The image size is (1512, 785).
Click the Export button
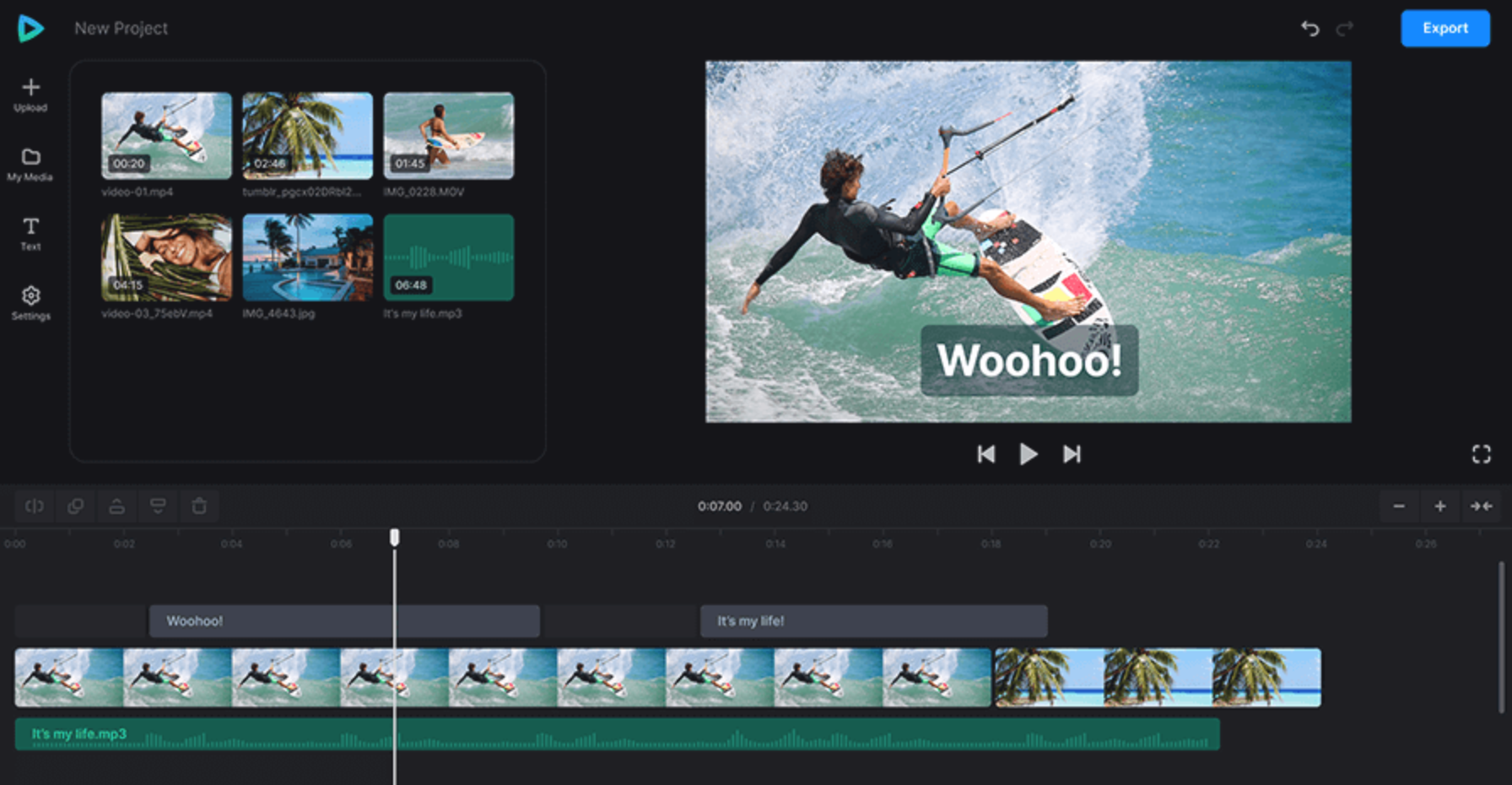[1444, 29]
